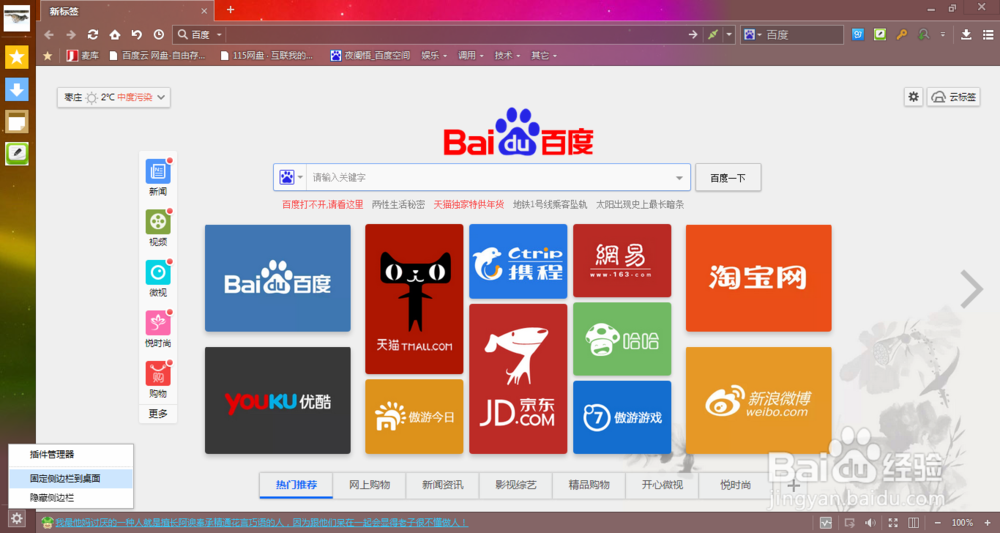Toggle full screen in status bar
1000x533 pixels.
(893, 523)
